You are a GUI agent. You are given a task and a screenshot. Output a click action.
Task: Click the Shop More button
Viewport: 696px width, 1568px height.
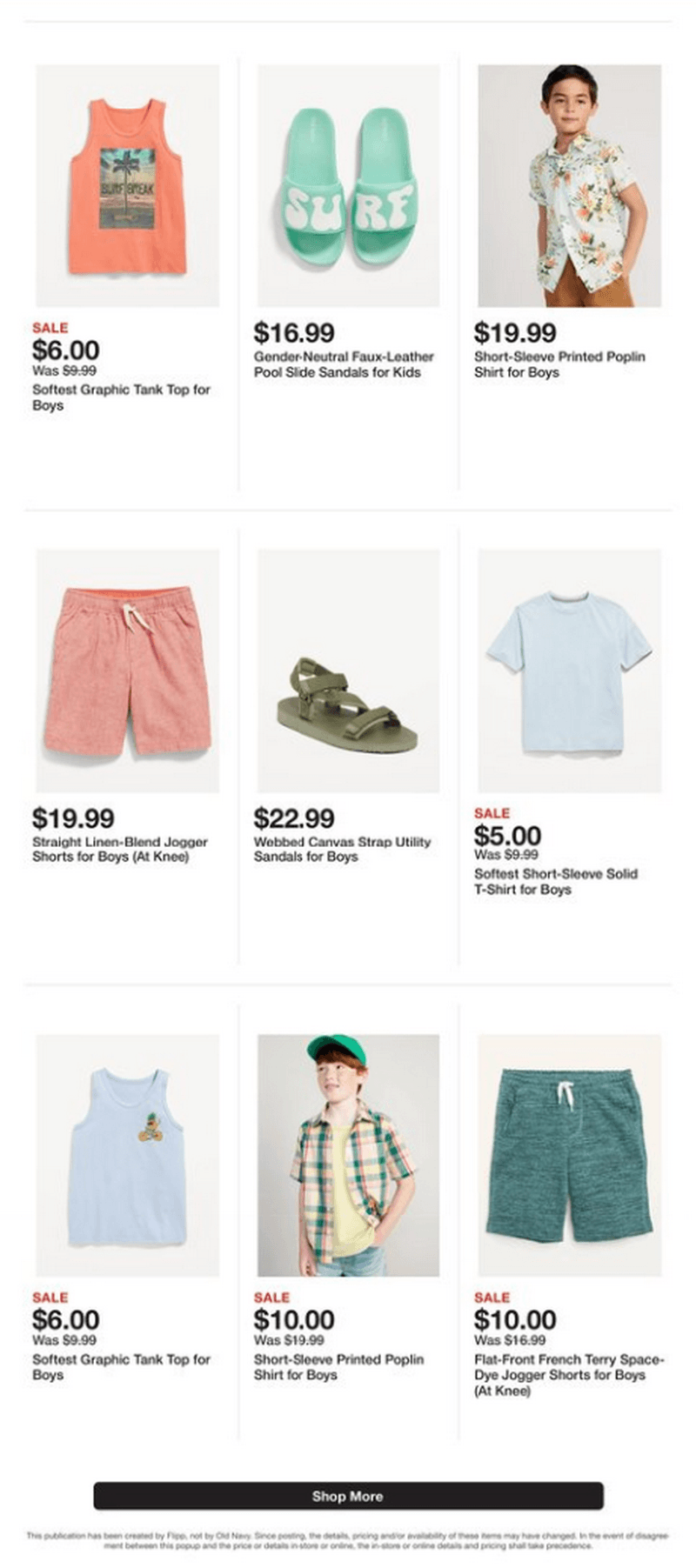(348, 1496)
